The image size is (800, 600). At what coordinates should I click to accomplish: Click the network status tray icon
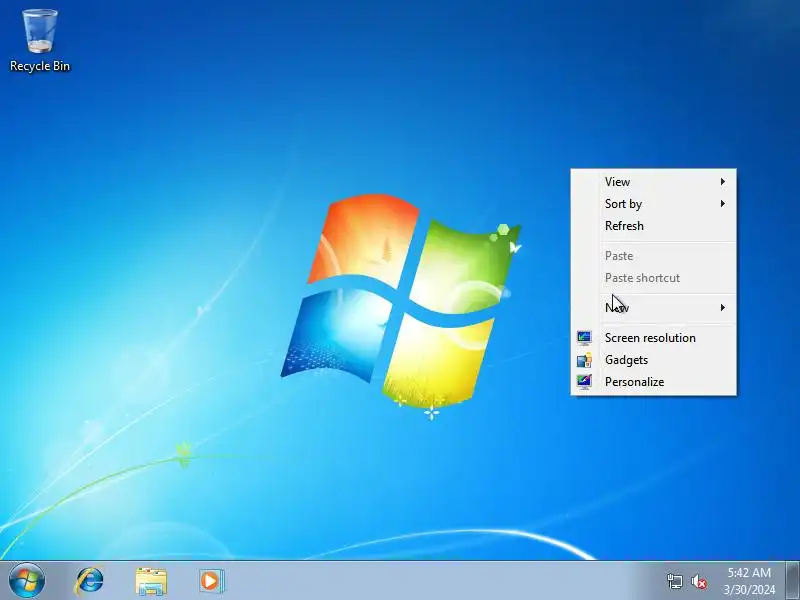click(674, 581)
